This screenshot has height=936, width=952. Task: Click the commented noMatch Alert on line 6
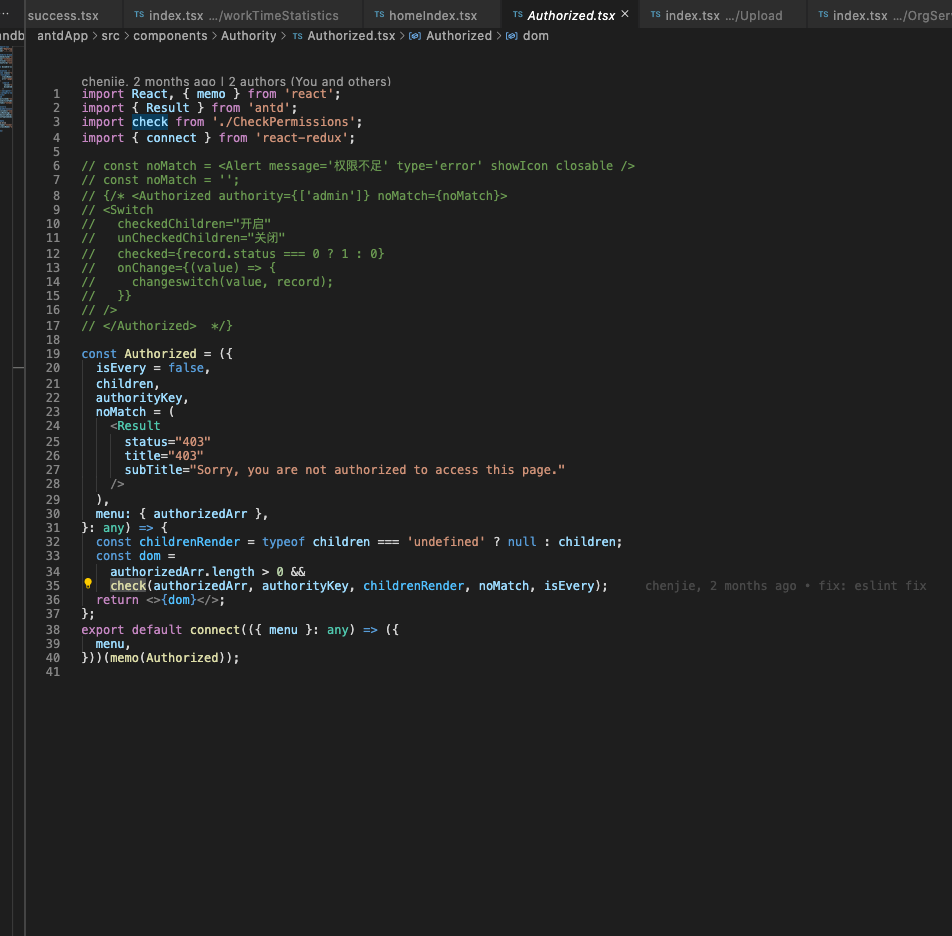[x=358, y=166]
